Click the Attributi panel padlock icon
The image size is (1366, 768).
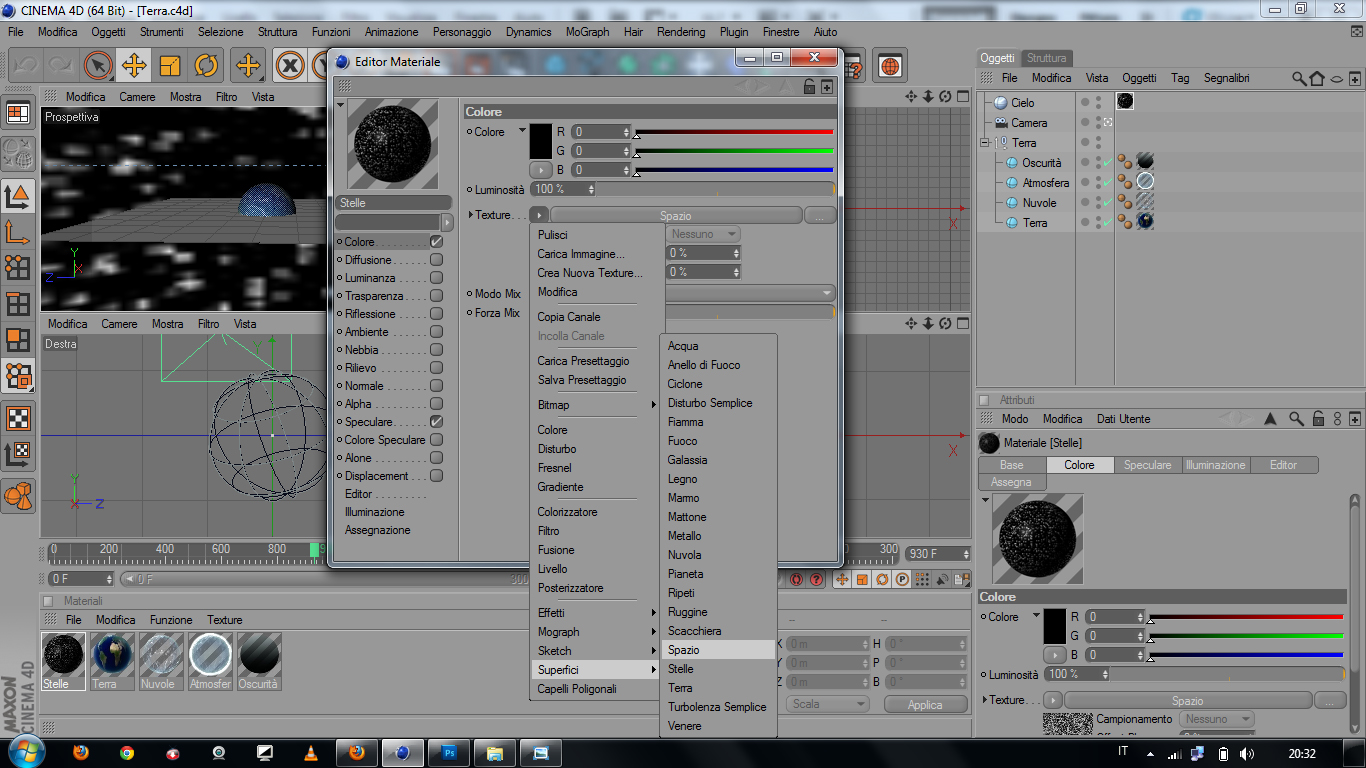pos(1318,419)
